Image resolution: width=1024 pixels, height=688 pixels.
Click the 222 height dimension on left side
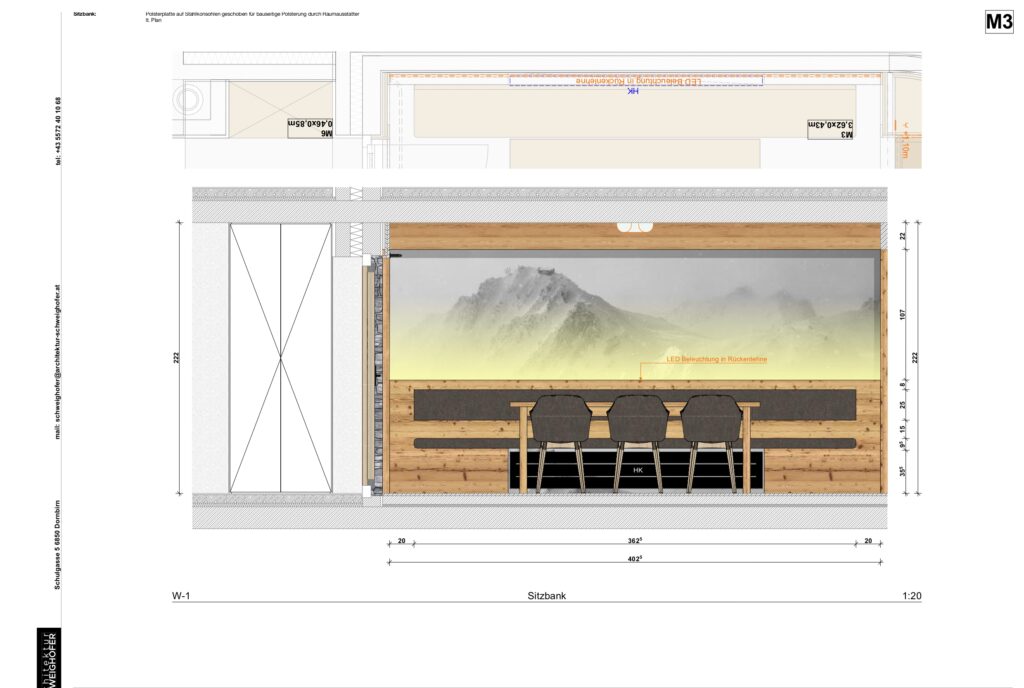(176, 358)
